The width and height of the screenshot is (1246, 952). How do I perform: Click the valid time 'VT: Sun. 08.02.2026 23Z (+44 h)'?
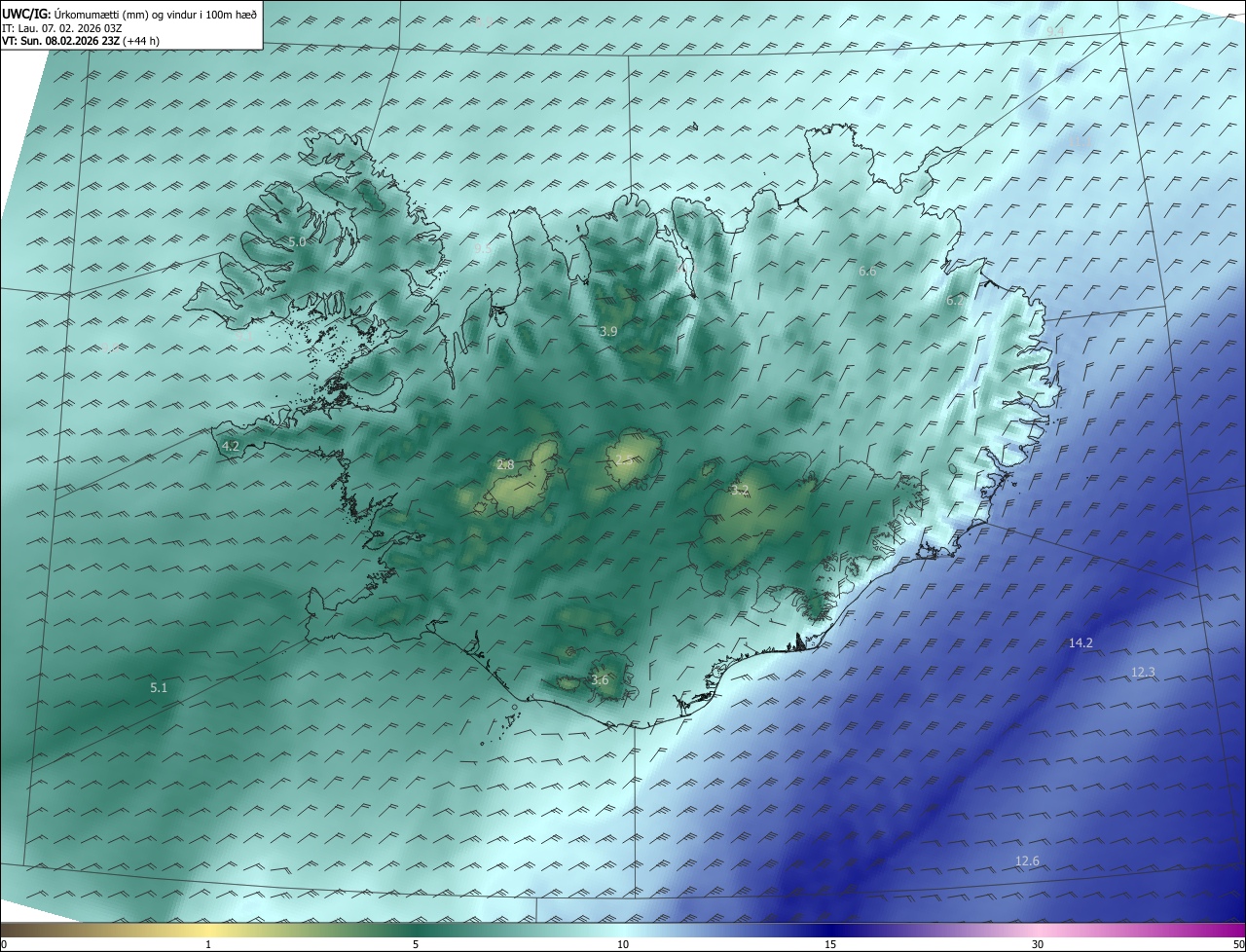(81, 40)
